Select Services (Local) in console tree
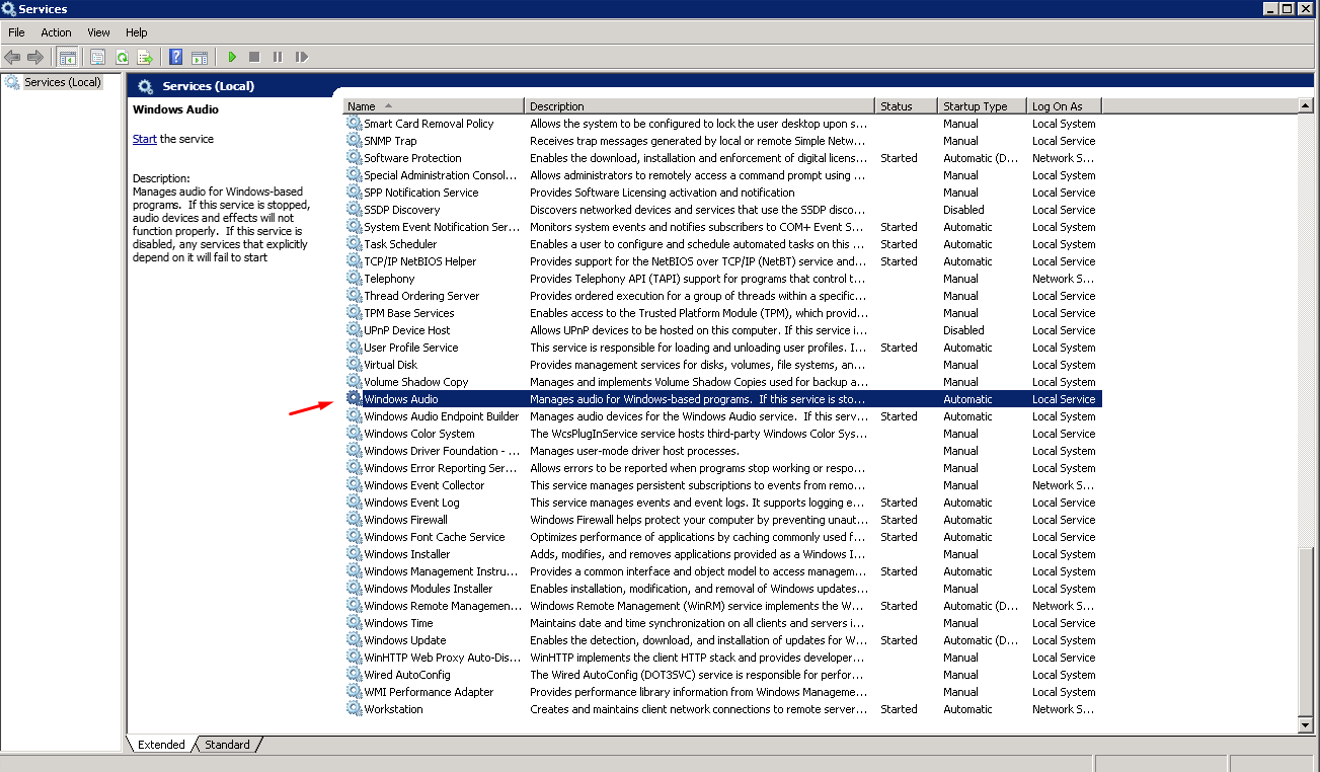Viewport: 1320px width, 772px height. point(62,82)
